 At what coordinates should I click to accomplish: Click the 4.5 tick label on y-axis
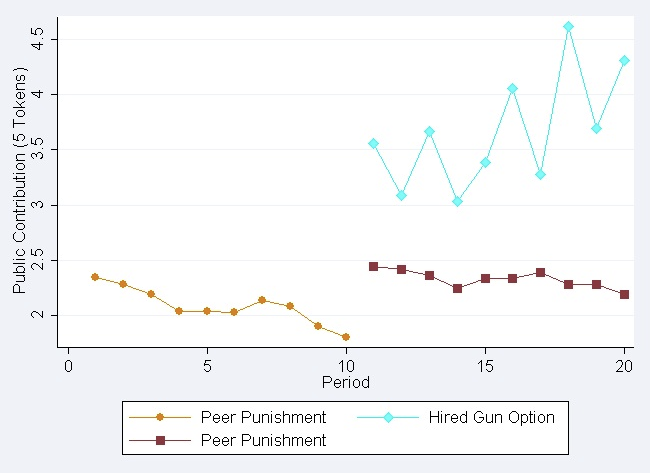click(x=39, y=39)
